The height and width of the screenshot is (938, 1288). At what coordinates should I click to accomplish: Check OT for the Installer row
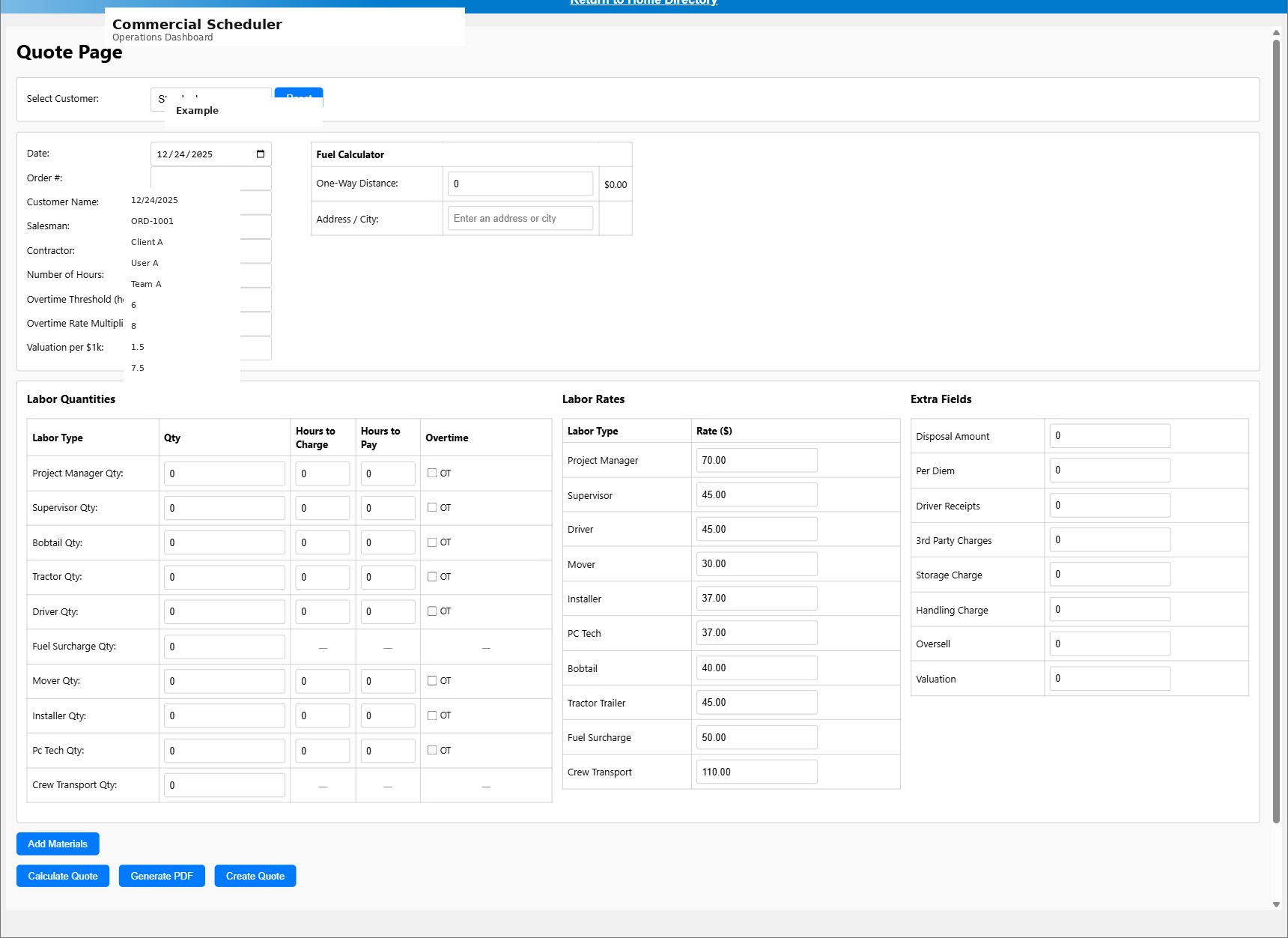[x=432, y=715]
